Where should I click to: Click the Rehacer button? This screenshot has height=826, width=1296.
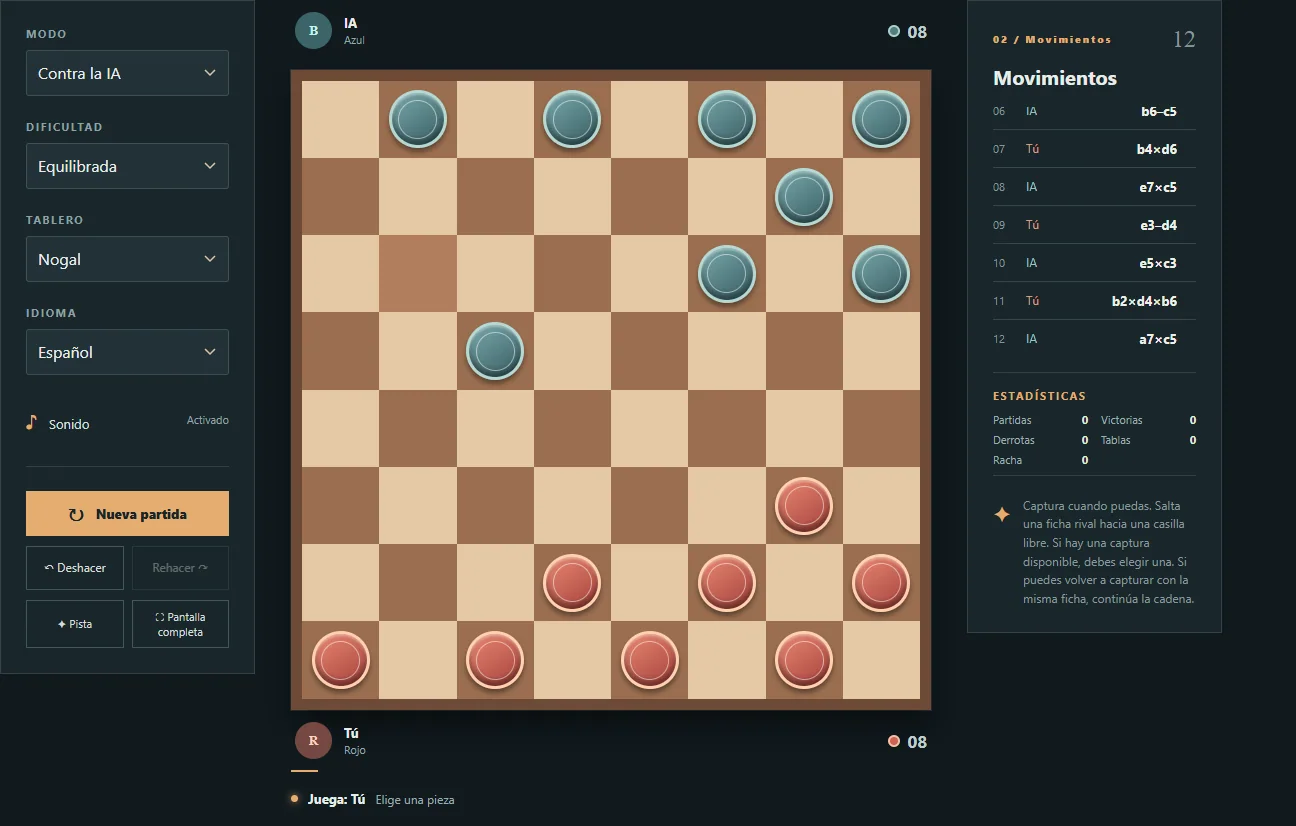tap(180, 568)
